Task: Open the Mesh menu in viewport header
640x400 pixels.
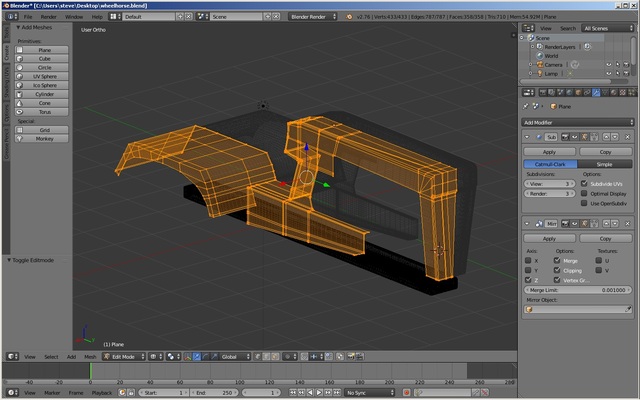Action: click(90, 356)
